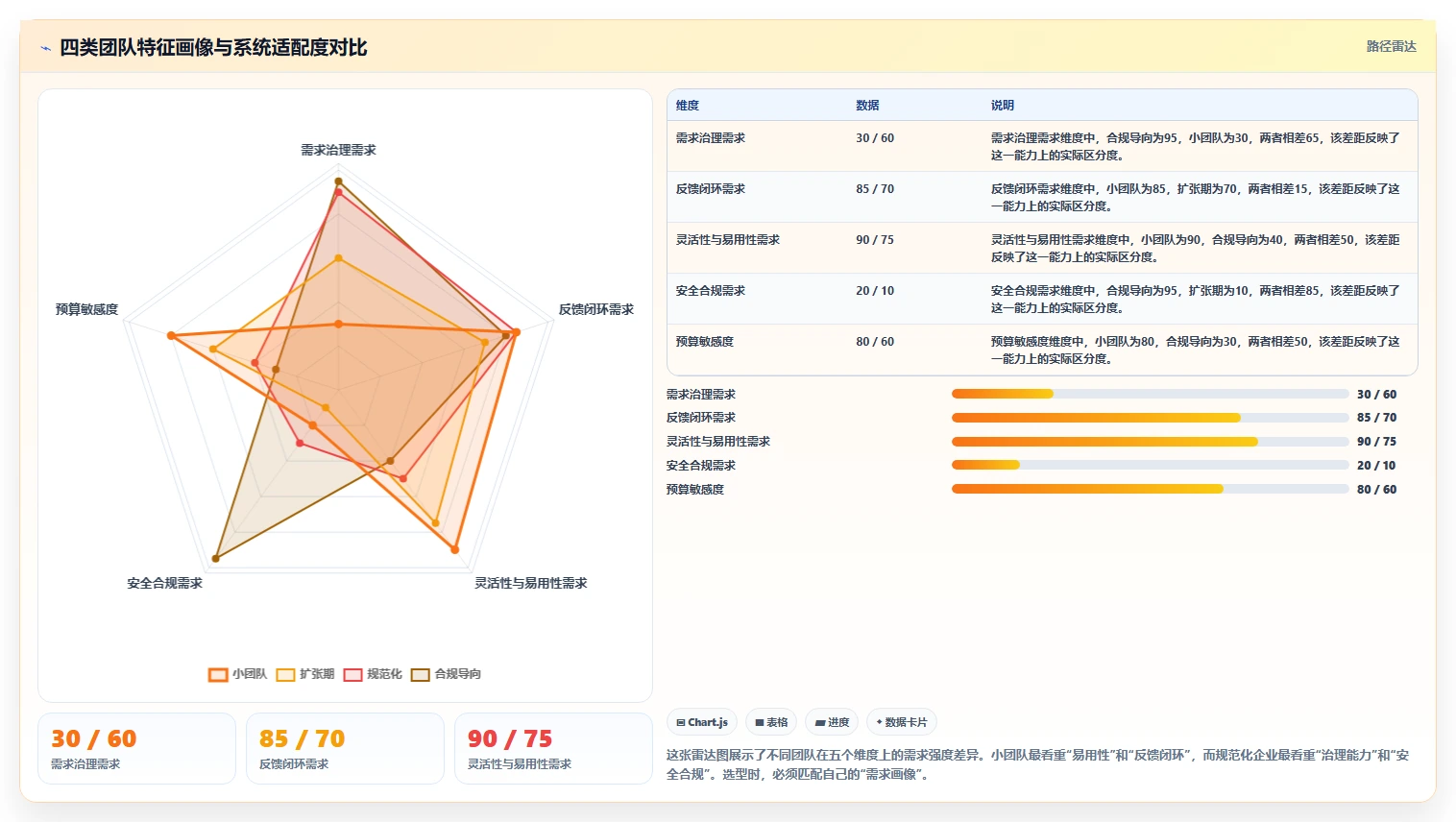The width and height of the screenshot is (1456, 822).
Task: Click the 安全合规需求 radar axis label
Action: click(165, 583)
